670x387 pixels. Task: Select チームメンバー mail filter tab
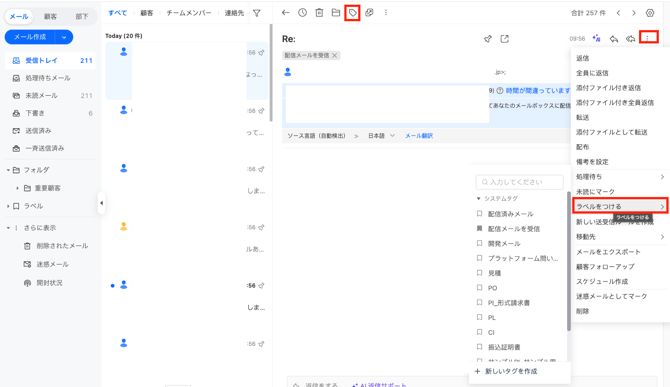tap(189, 13)
